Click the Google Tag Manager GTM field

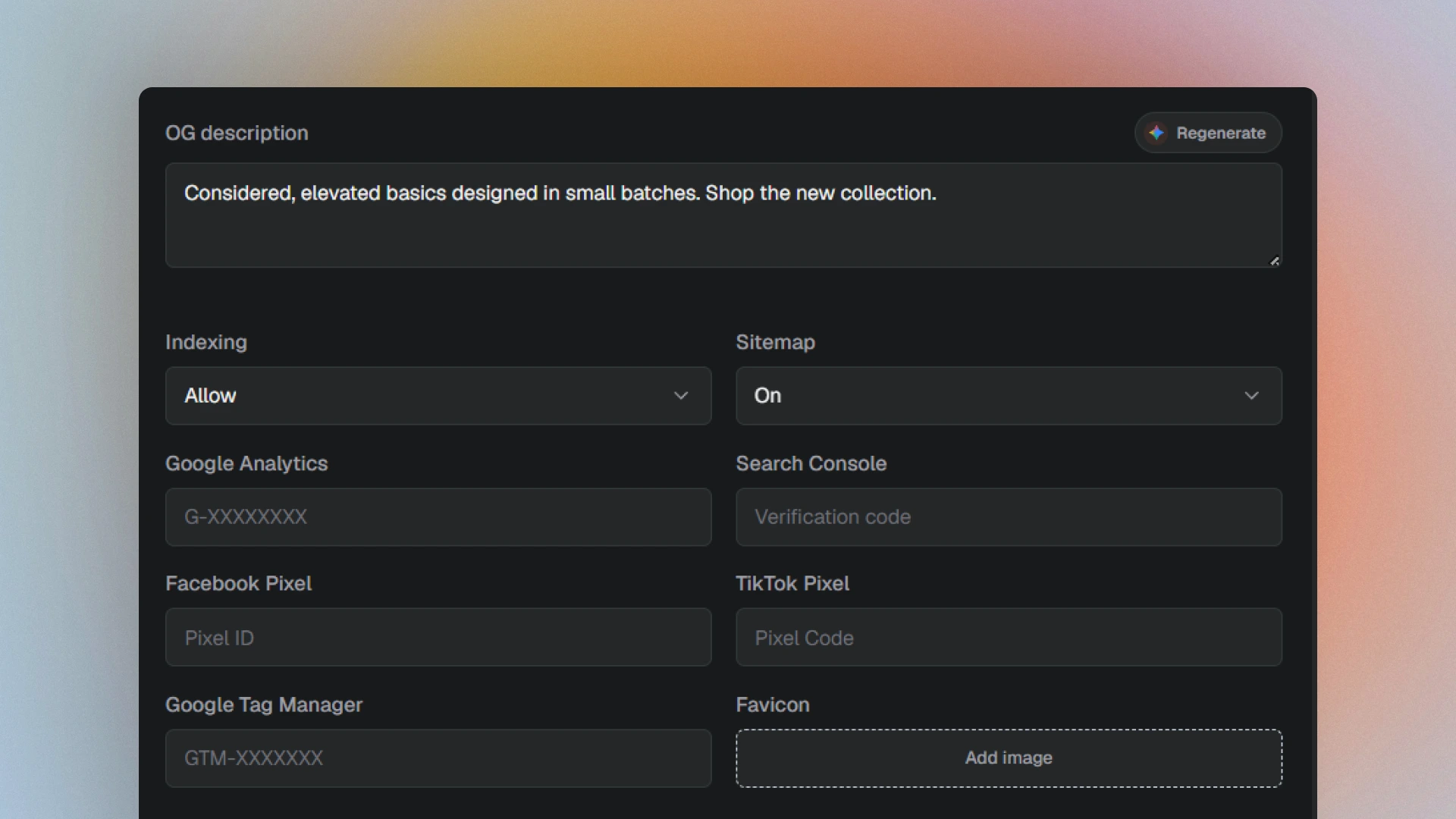click(x=438, y=758)
